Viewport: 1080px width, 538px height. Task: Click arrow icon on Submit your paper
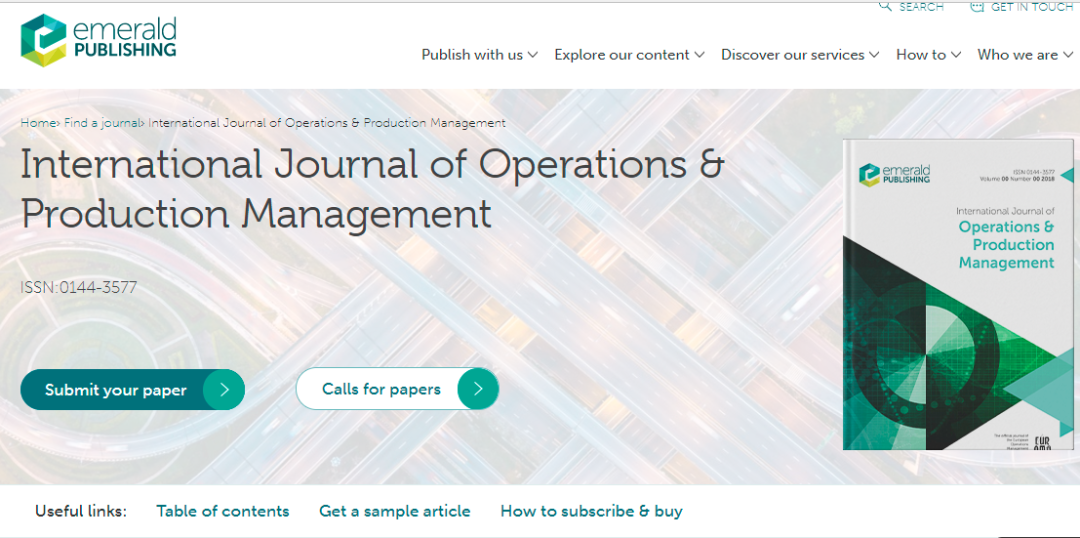click(224, 390)
